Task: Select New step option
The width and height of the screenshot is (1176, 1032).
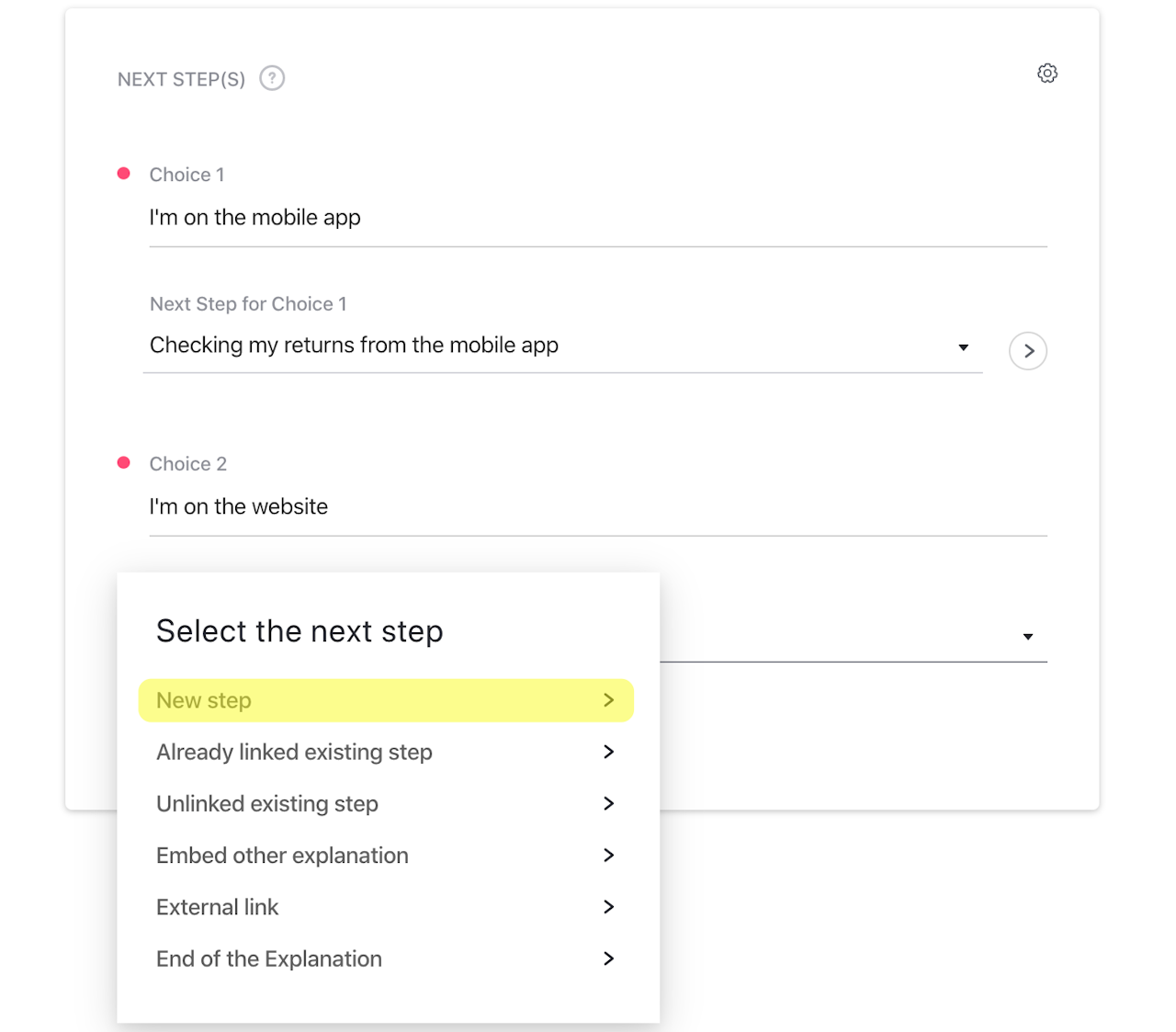Action: (x=204, y=700)
